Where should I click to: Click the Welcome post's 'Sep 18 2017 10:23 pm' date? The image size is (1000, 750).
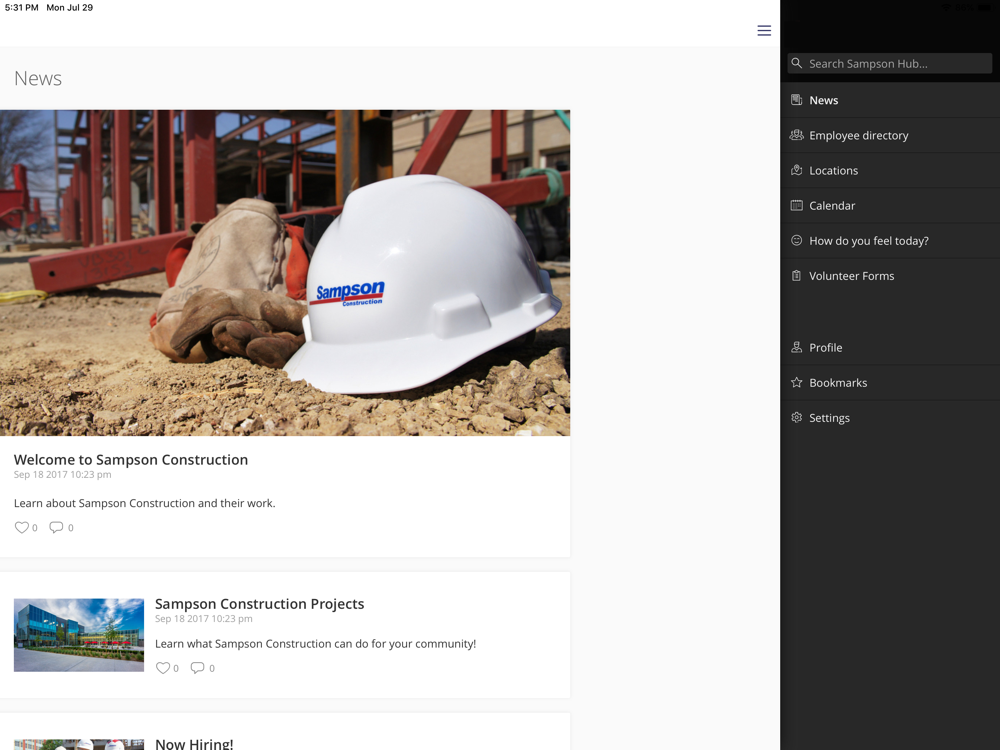pyautogui.click(x=62, y=474)
